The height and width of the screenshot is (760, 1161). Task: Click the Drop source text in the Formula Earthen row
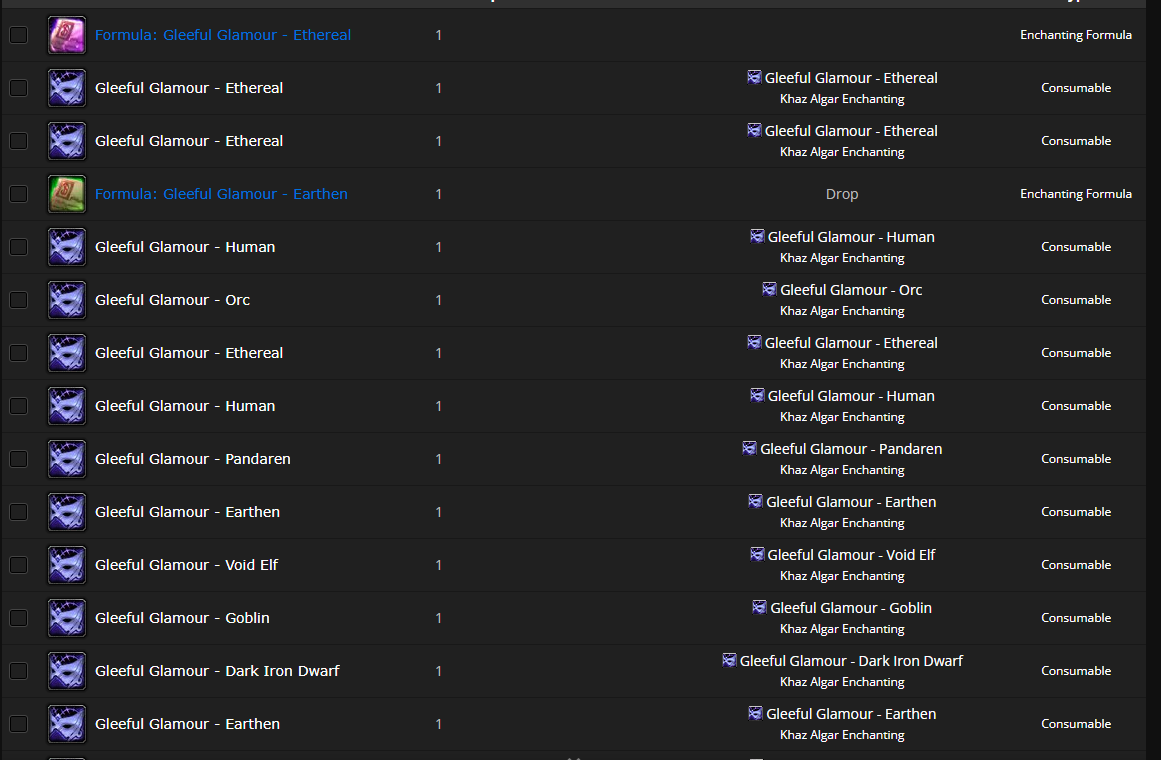tap(842, 194)
